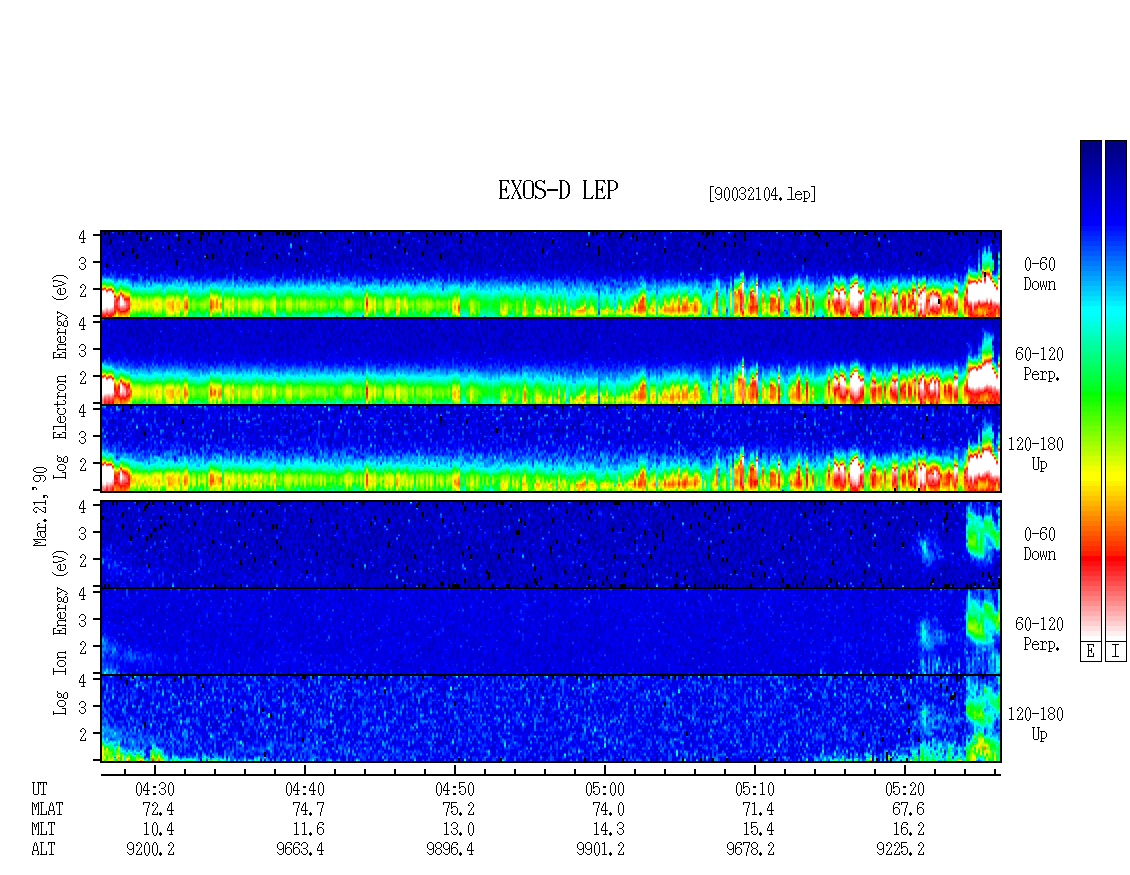Click the 04:50 UT time tick
The image size is (1130, 875).
point(454,789)
